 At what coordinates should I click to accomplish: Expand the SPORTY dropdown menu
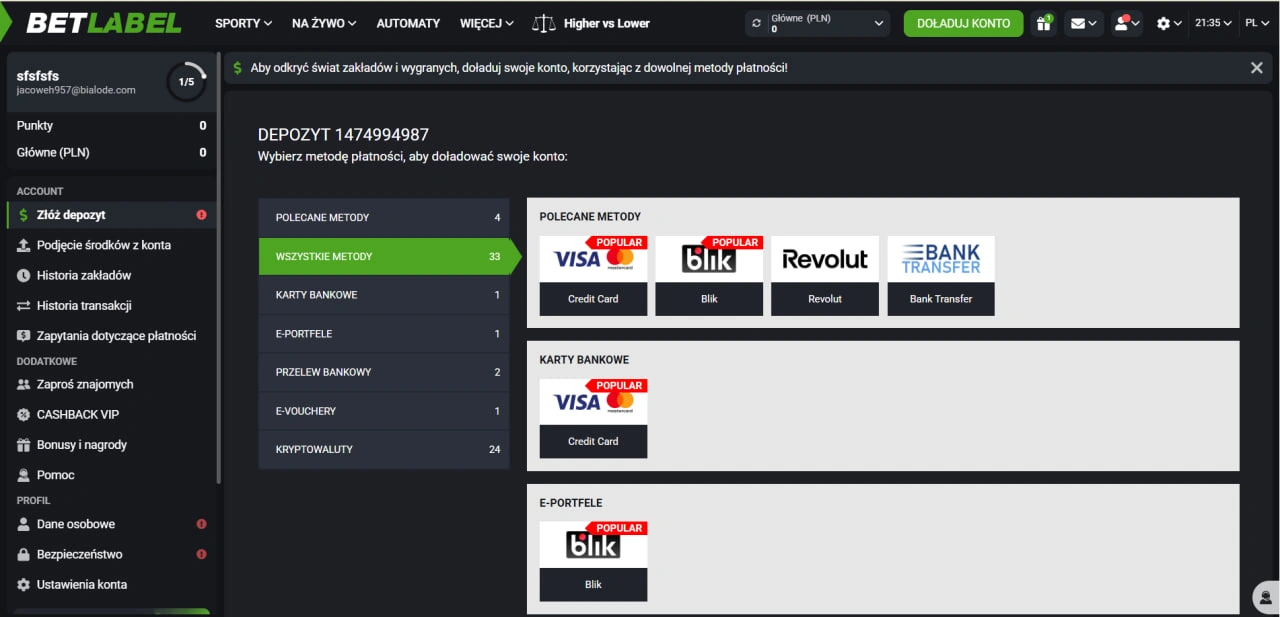pos(243,23)
